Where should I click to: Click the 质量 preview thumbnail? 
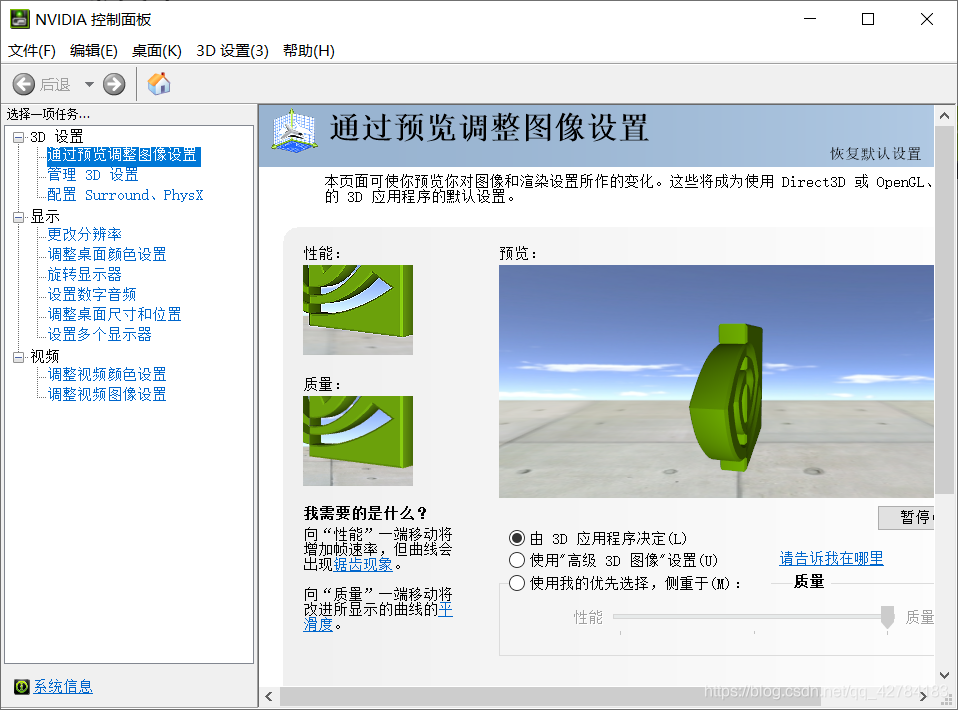click(358, 441)
